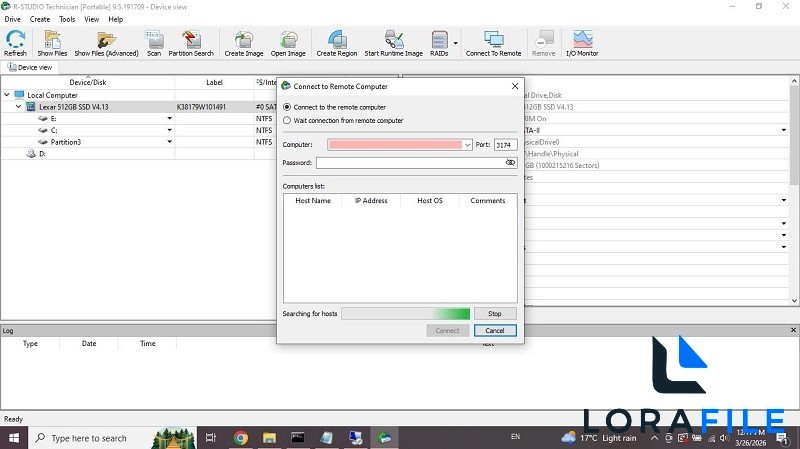800x449 pixels.
Task: Open dropdown arrow on Partition3 row
Action: (169, 142)
